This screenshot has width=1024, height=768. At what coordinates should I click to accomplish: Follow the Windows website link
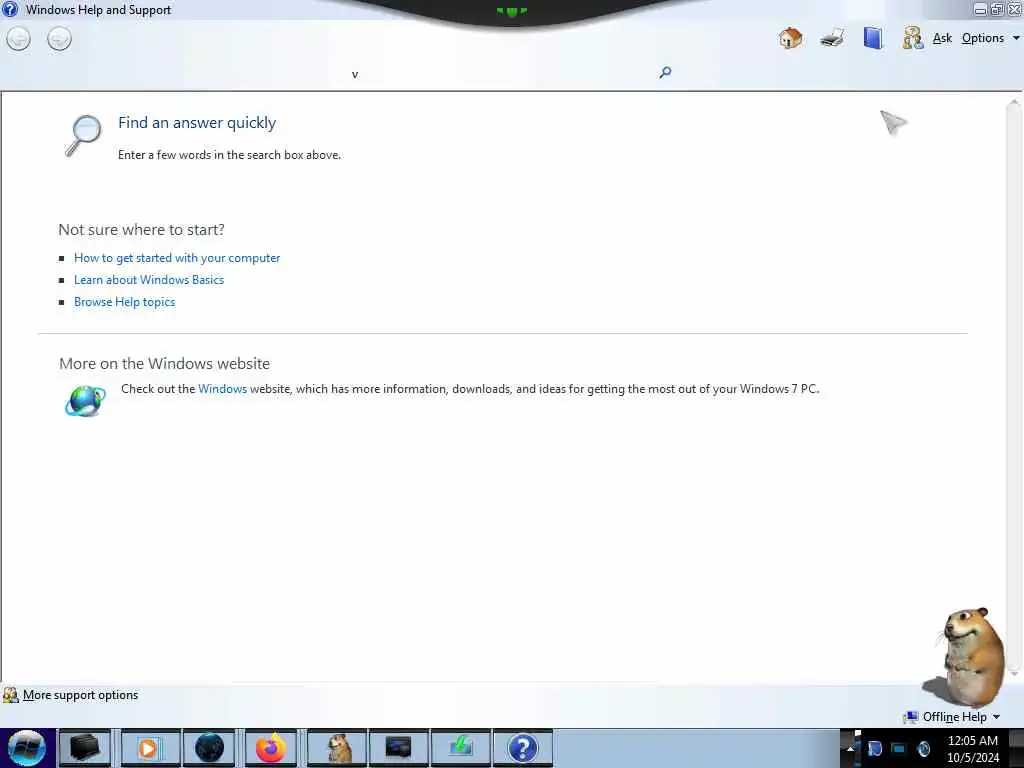point(222,389)
